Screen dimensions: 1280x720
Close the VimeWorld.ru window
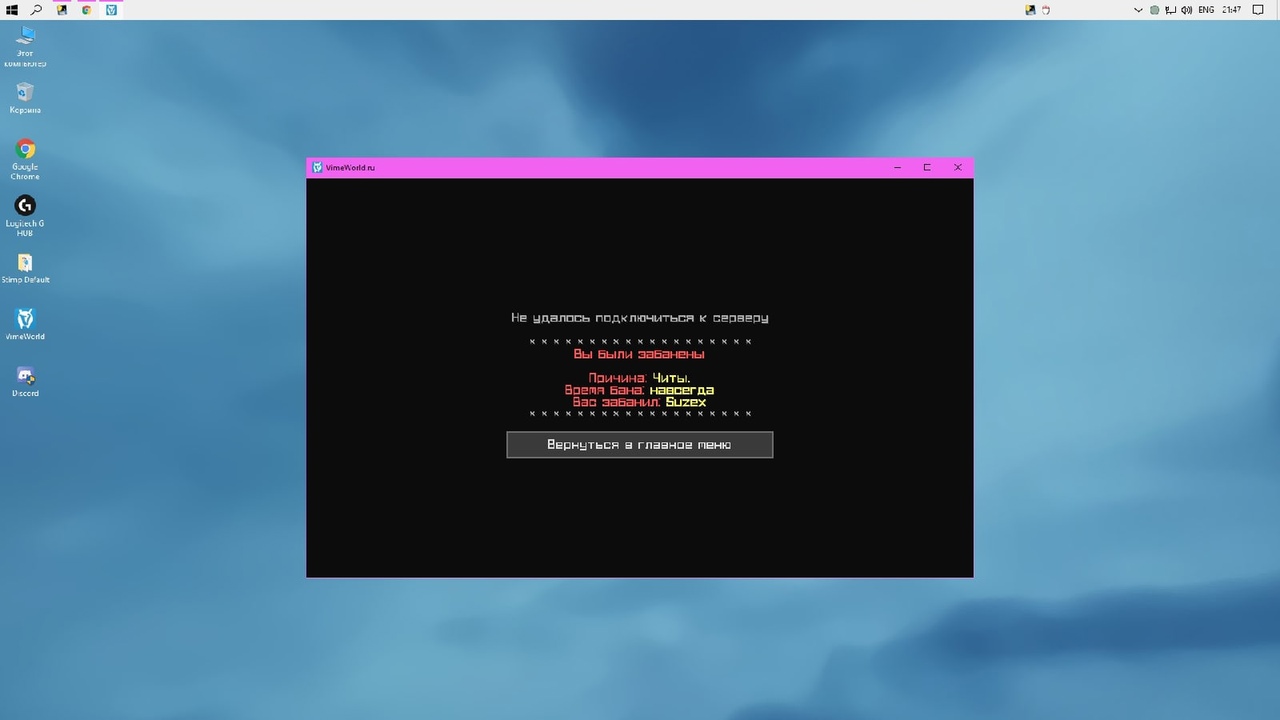click(x=957, y=167)
